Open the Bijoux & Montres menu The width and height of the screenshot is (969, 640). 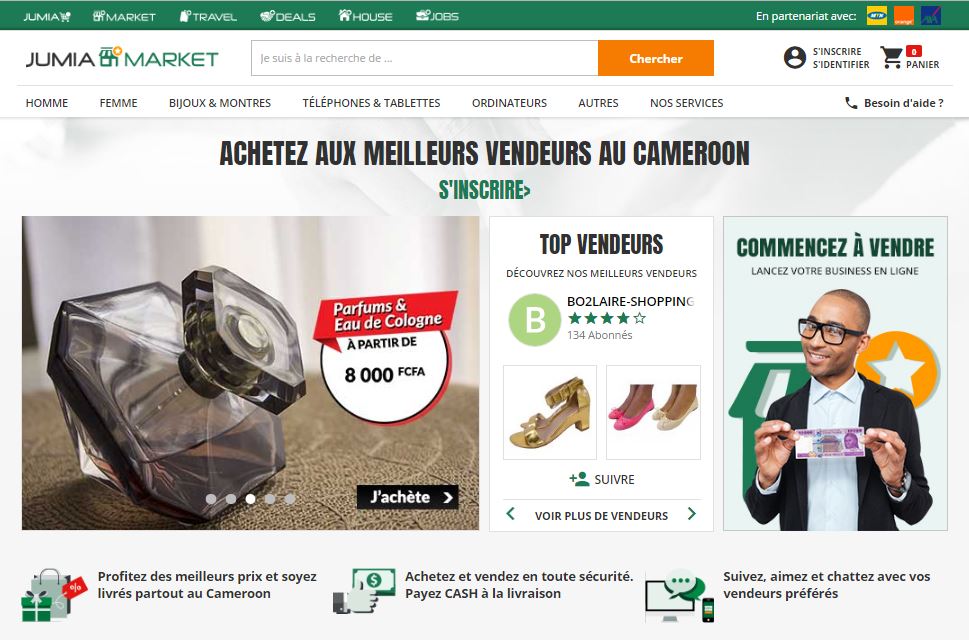220,103
